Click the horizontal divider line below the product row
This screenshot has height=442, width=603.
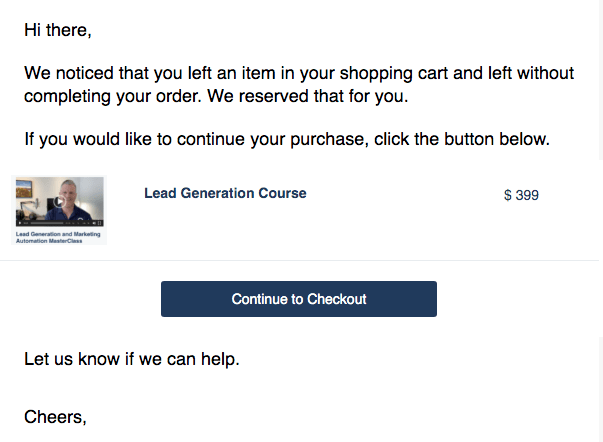coord(299,260)
